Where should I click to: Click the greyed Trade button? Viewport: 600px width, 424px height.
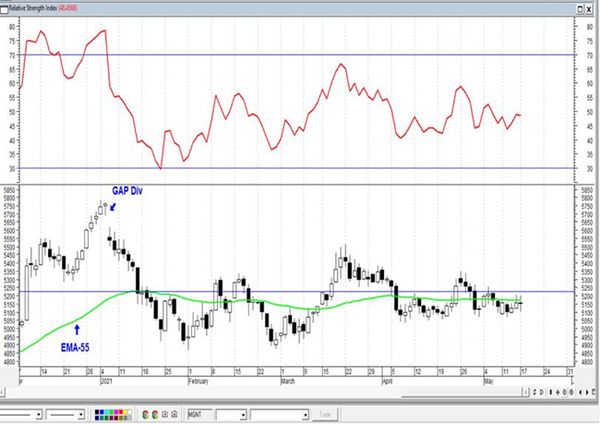324,414
